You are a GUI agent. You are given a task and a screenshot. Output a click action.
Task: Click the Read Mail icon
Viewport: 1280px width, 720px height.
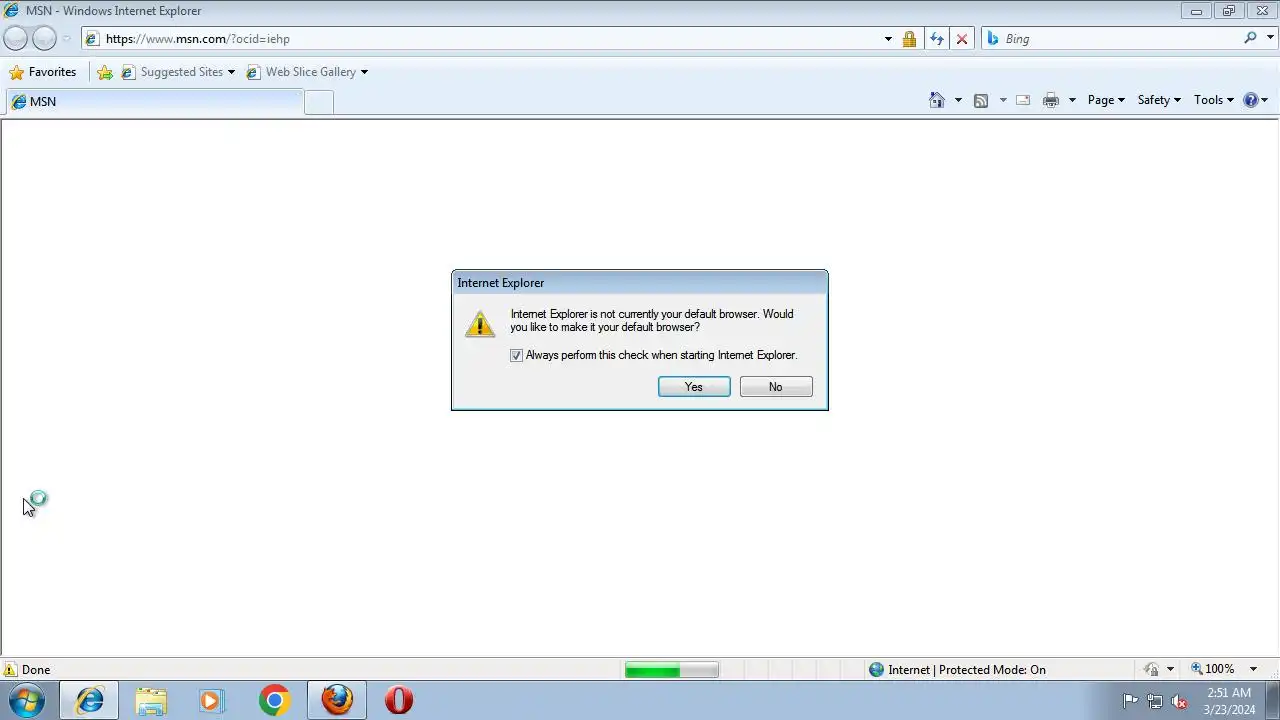1023,100
